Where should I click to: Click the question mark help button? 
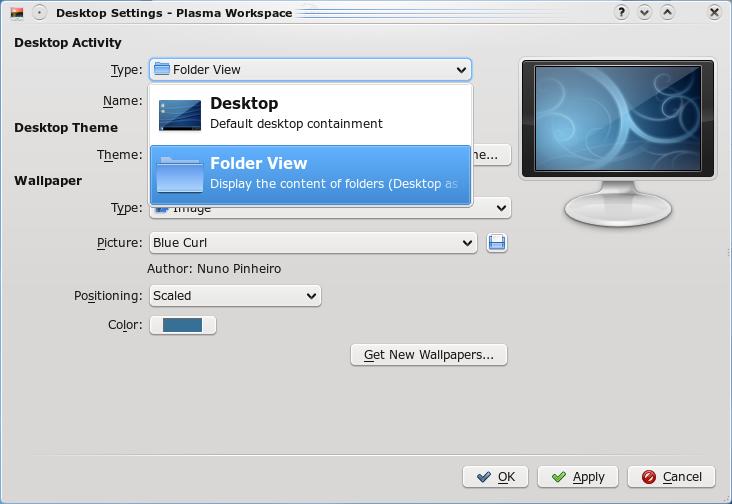pos(622,13)
